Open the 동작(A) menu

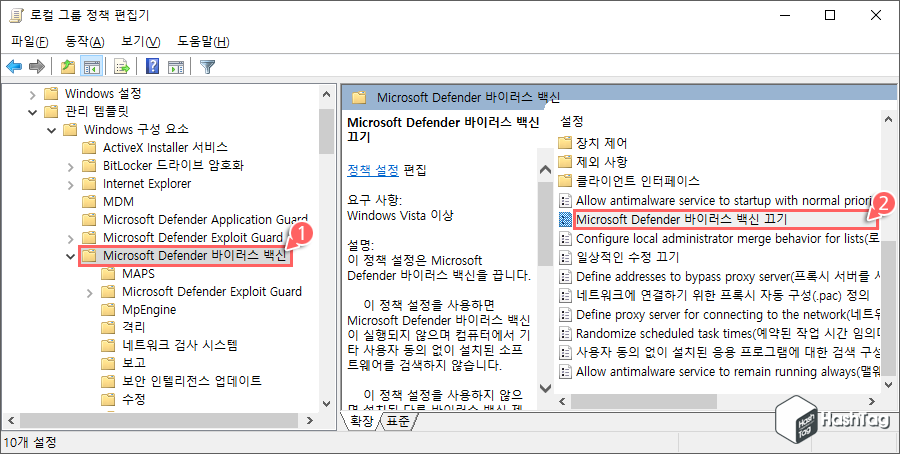[x=85, y=41]
